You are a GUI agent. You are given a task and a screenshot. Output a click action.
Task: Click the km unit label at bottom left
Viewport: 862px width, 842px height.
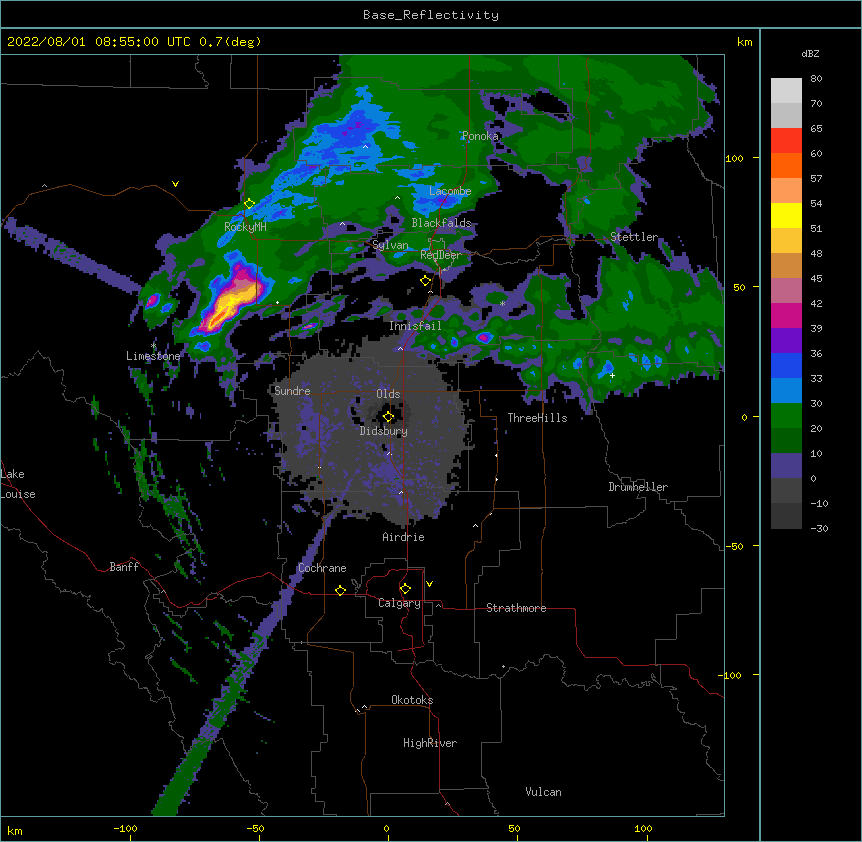pyautogui.click(x=15, y=830)
